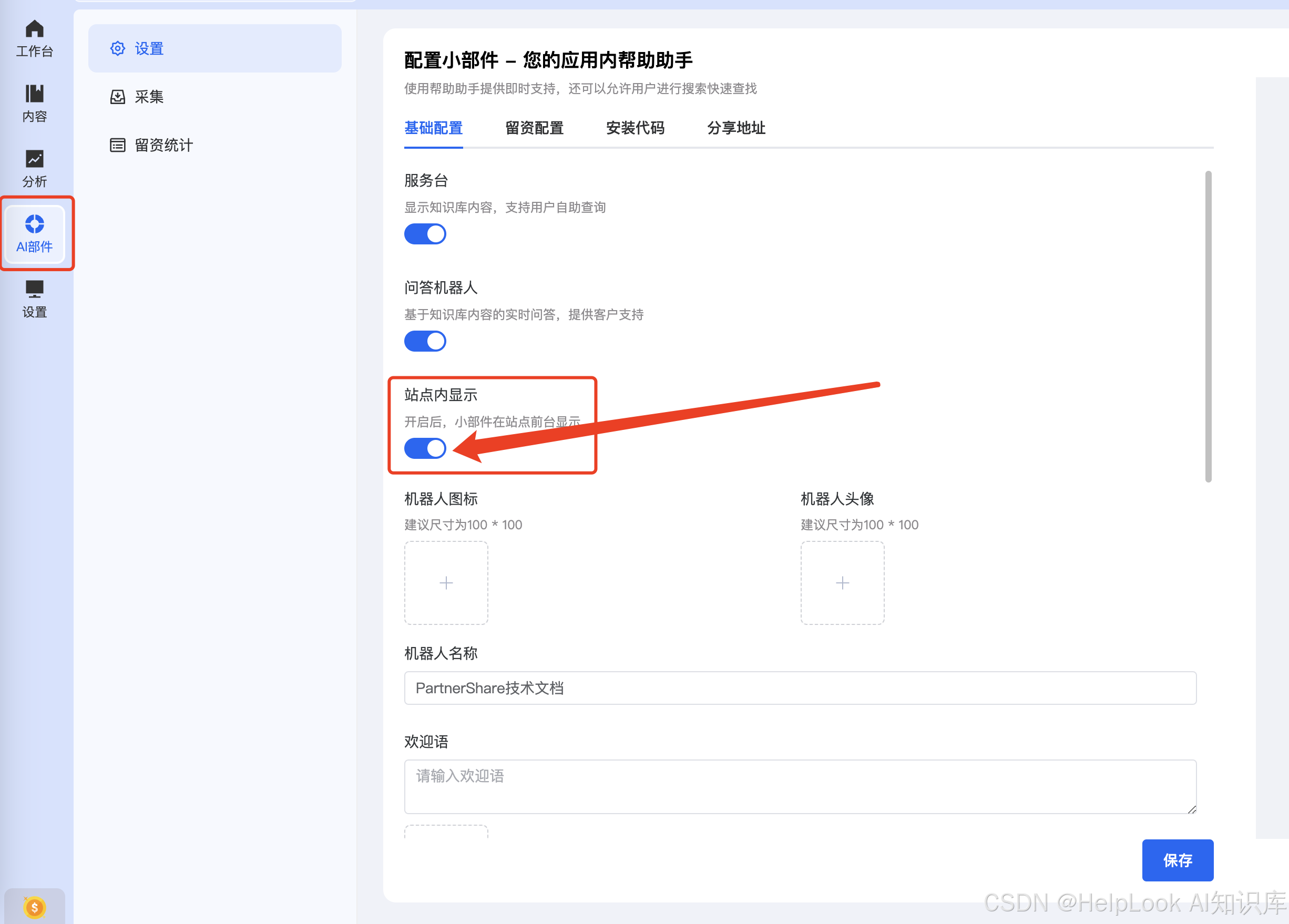Click the vertical scrollbar in config panel
This screenshot has width=1289, height=924.
(x=1208, y=326)
